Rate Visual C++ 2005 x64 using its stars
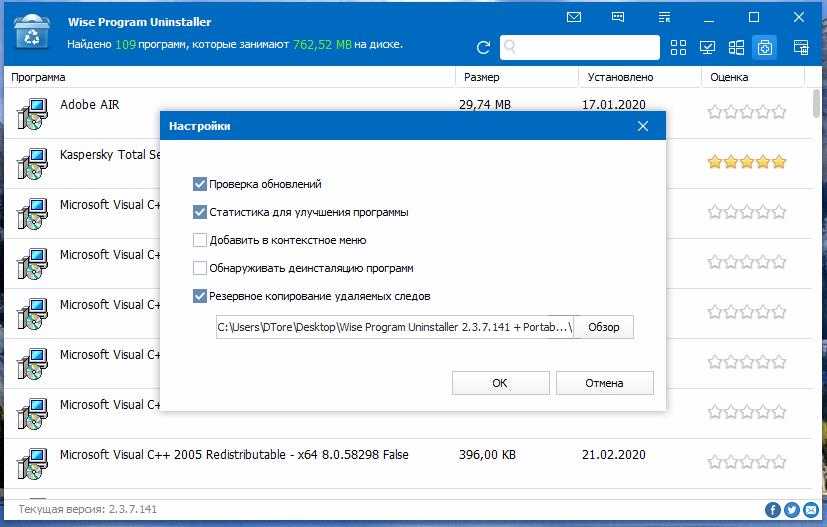 pos(746,462)
